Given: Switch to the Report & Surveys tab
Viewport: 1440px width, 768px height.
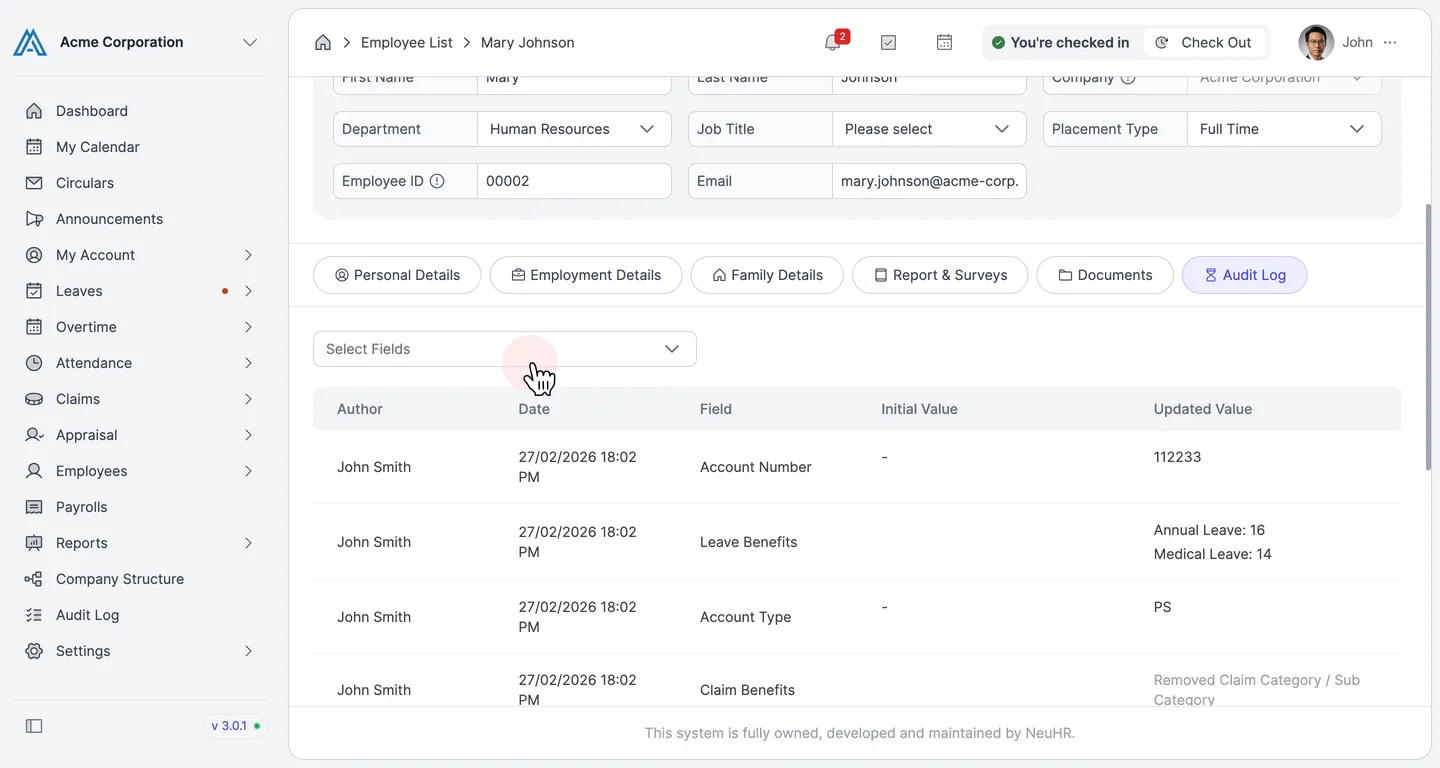Looking at the screenshot, I should [940, 275].
